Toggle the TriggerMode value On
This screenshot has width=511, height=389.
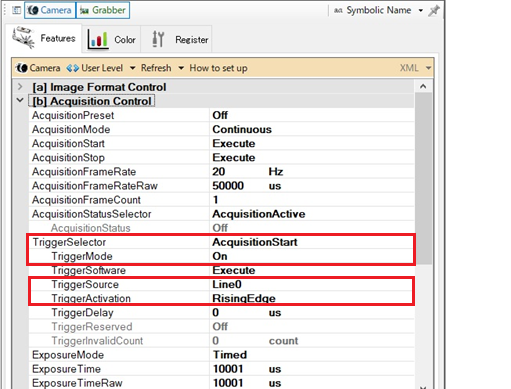(x=220, y=256)
